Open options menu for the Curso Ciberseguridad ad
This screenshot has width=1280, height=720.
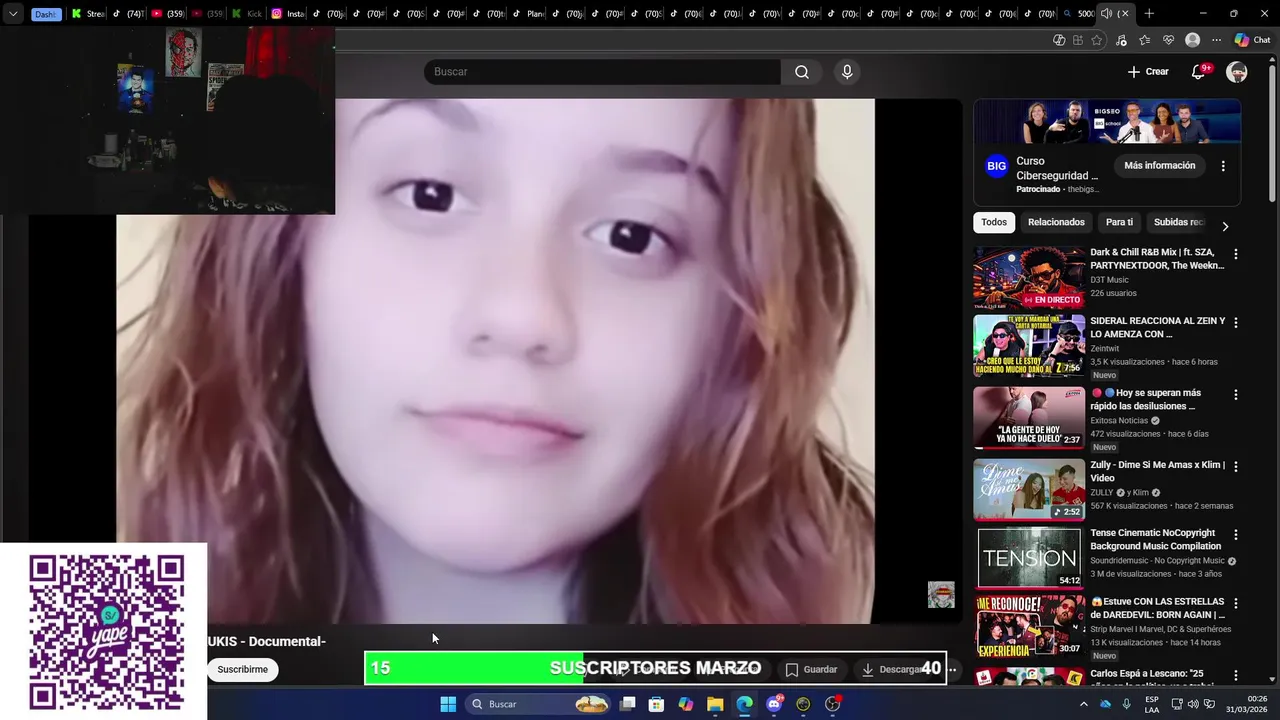pos(1223,166)
